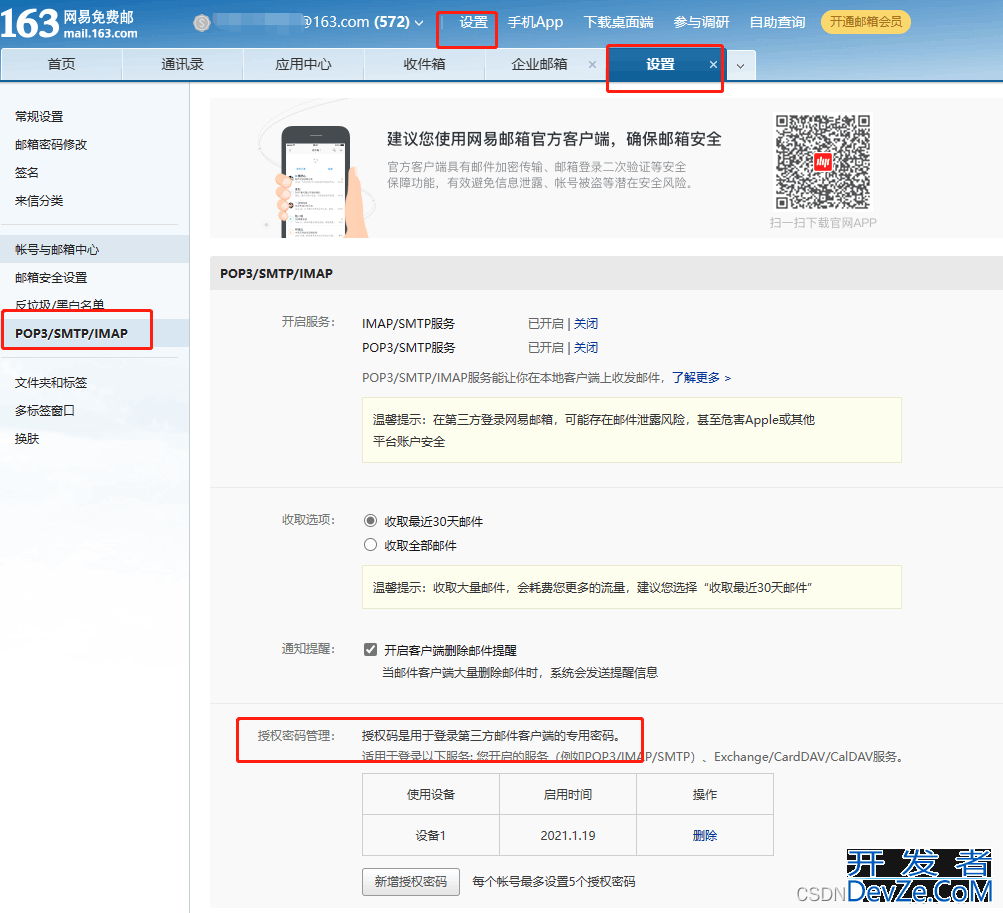Click the account avatar icon

click(x=201, y=23)
